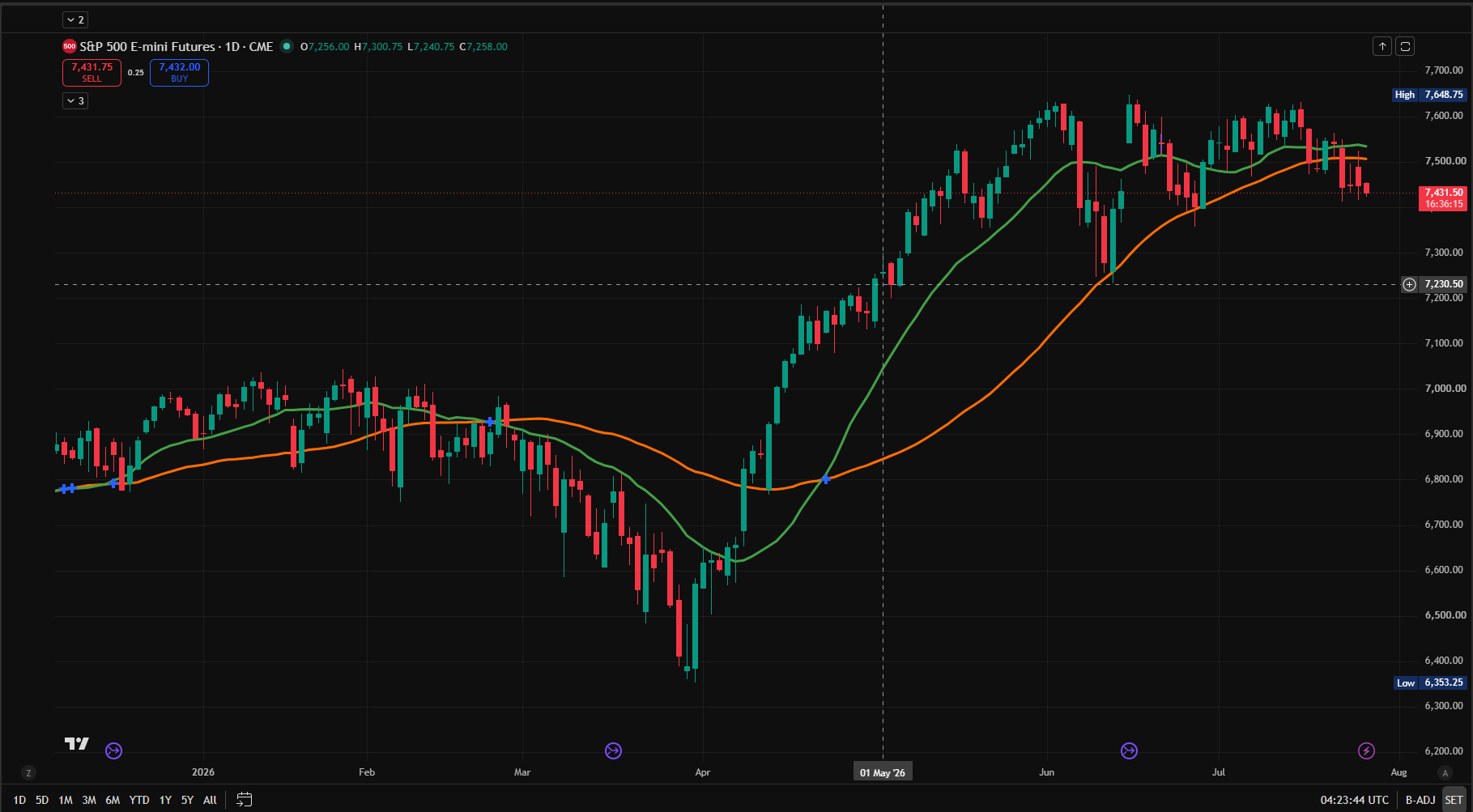This screenshot has width=1473, height=812.
Task: Toggle the B-ADJ back-adjustment option
Action: (x=1420, y=800)
